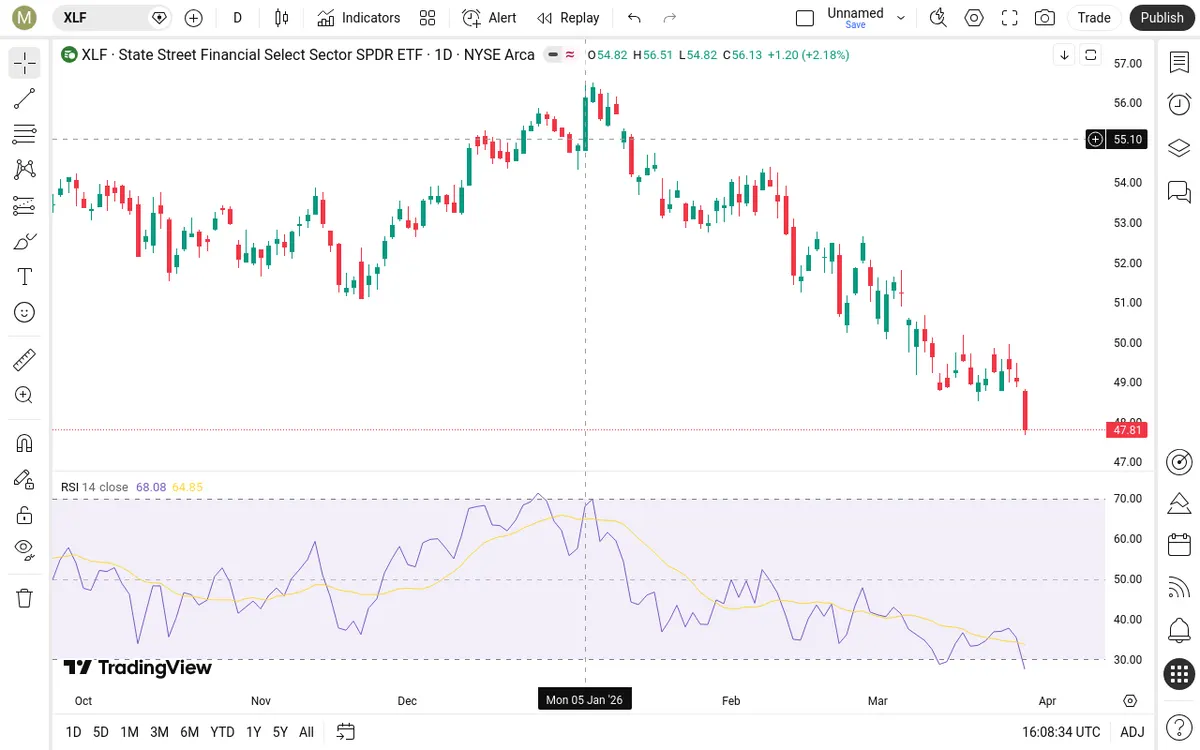Open the chats panel
The height and width of the screenshot is (750, 1200).
1180,190
